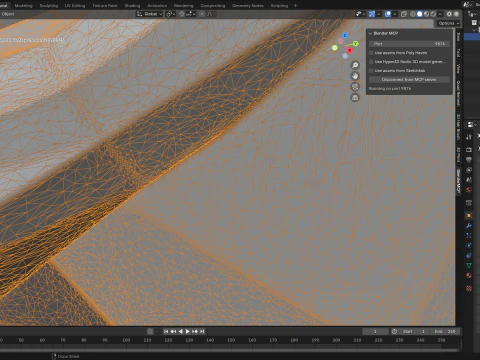Jump to the first frame
The image size is (480, 360).
166,331
